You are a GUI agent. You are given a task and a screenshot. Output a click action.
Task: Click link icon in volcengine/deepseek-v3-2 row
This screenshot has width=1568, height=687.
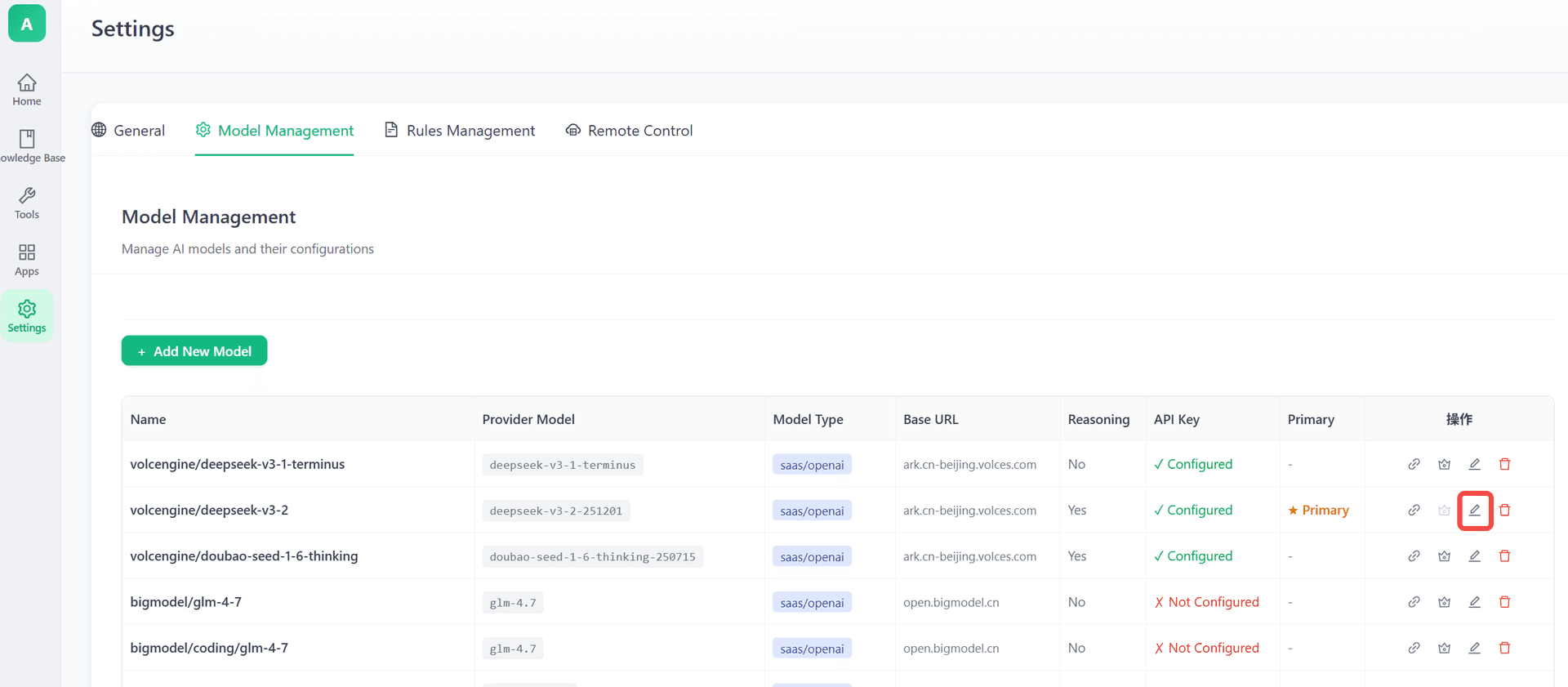point(1414,511)
